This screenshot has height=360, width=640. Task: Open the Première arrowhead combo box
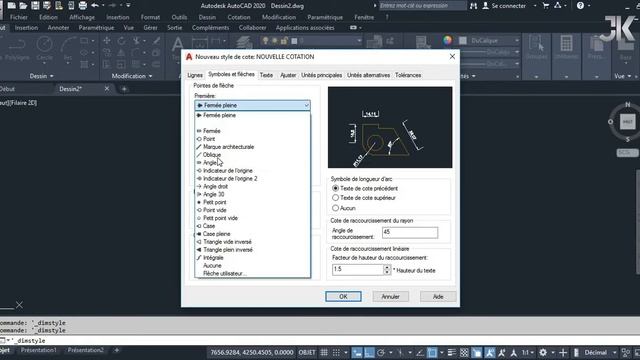[252, 105]
